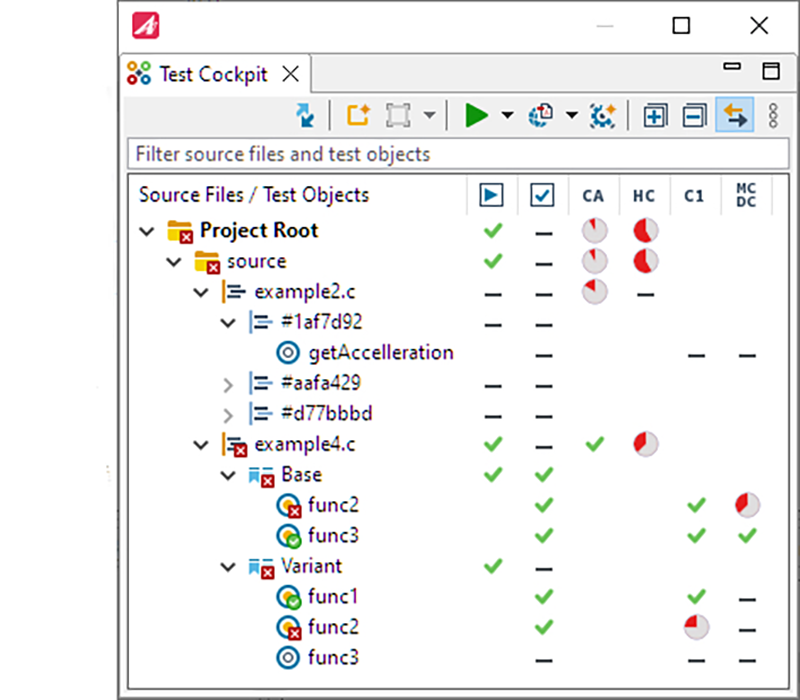Click the new folder with star icon
The image size is (800, 700).
(x=358, y=116)
